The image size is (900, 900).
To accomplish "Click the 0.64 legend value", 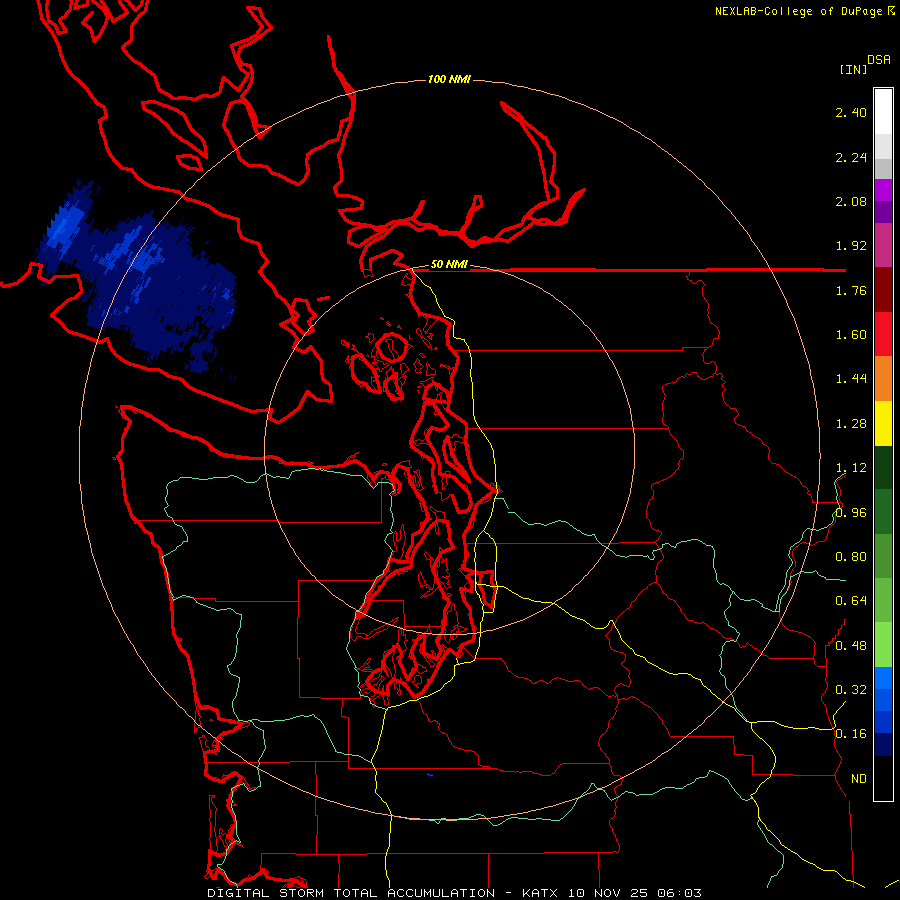I will [x=851, y=601].
